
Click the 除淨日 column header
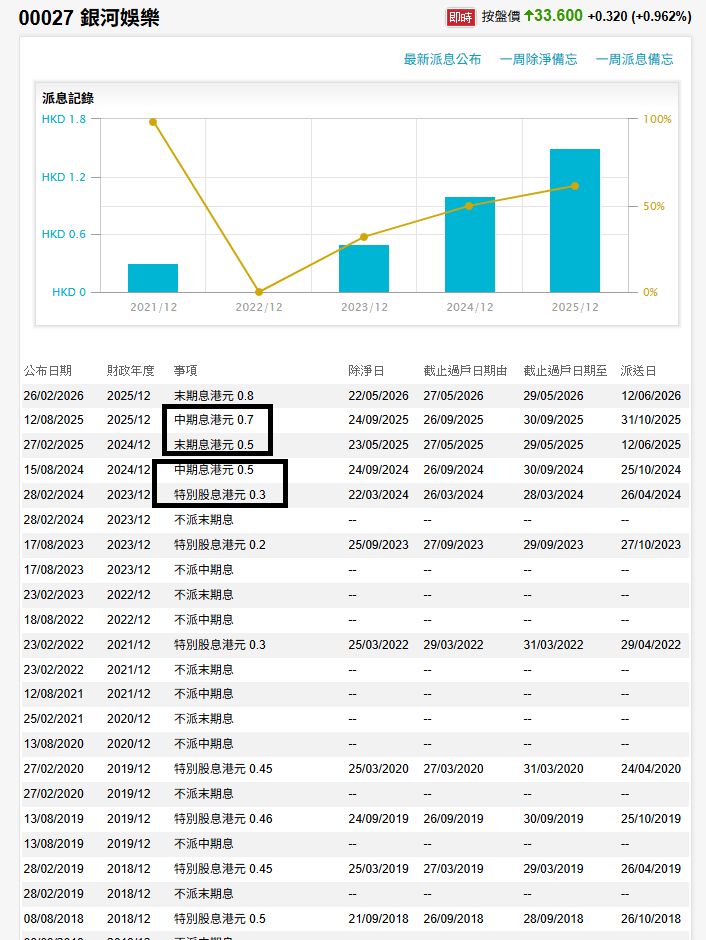point(366,371)
